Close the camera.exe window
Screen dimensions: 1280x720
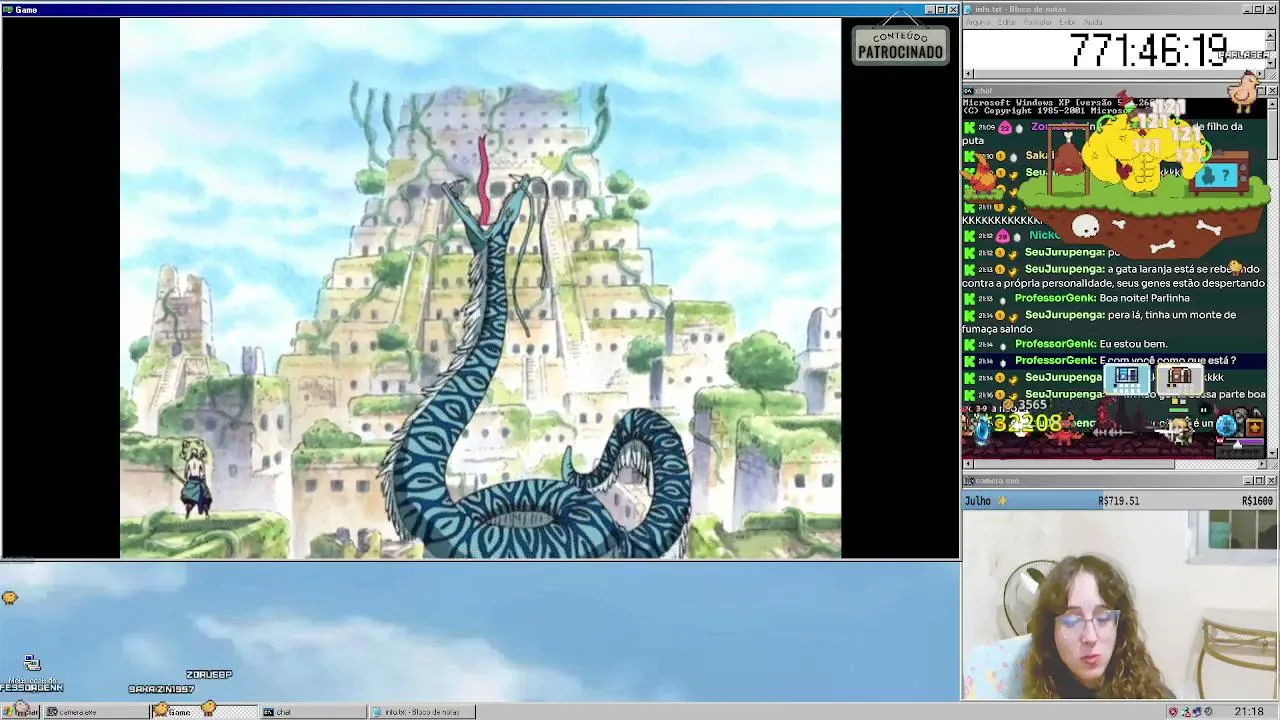click(1272, 481)
